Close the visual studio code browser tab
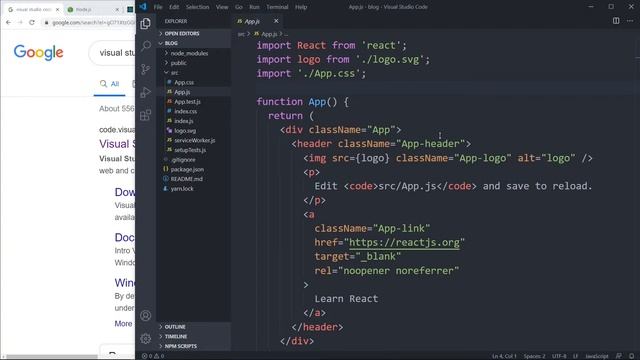Image resolution: width=640 pixels, height=360 pixels. tap(57, 9)
